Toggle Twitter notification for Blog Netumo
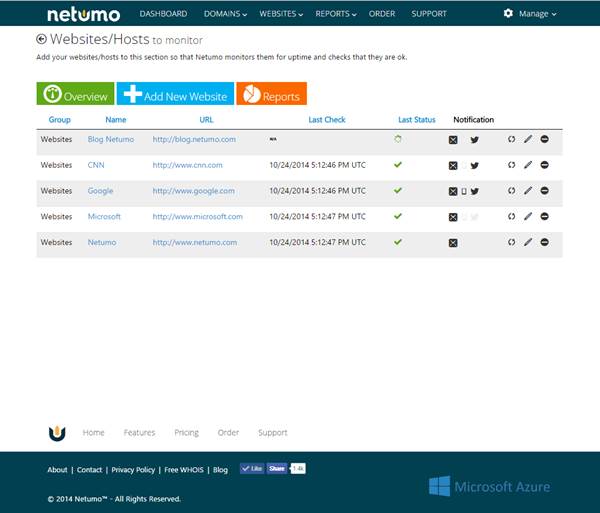This screenshot has width=600, height=513. 474,140
